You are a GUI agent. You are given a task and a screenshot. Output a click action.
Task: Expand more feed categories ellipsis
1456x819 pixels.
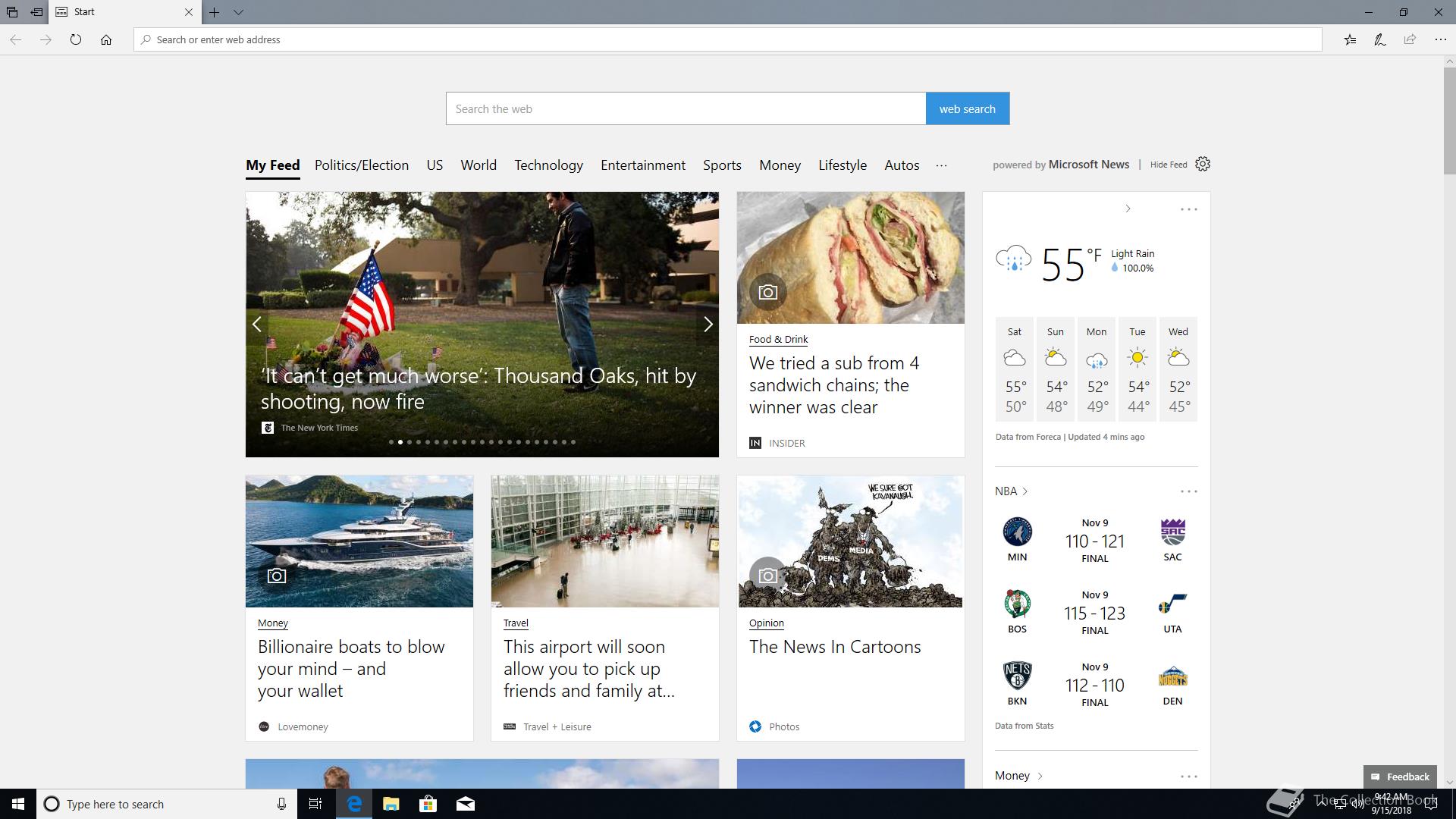[941, 165]
